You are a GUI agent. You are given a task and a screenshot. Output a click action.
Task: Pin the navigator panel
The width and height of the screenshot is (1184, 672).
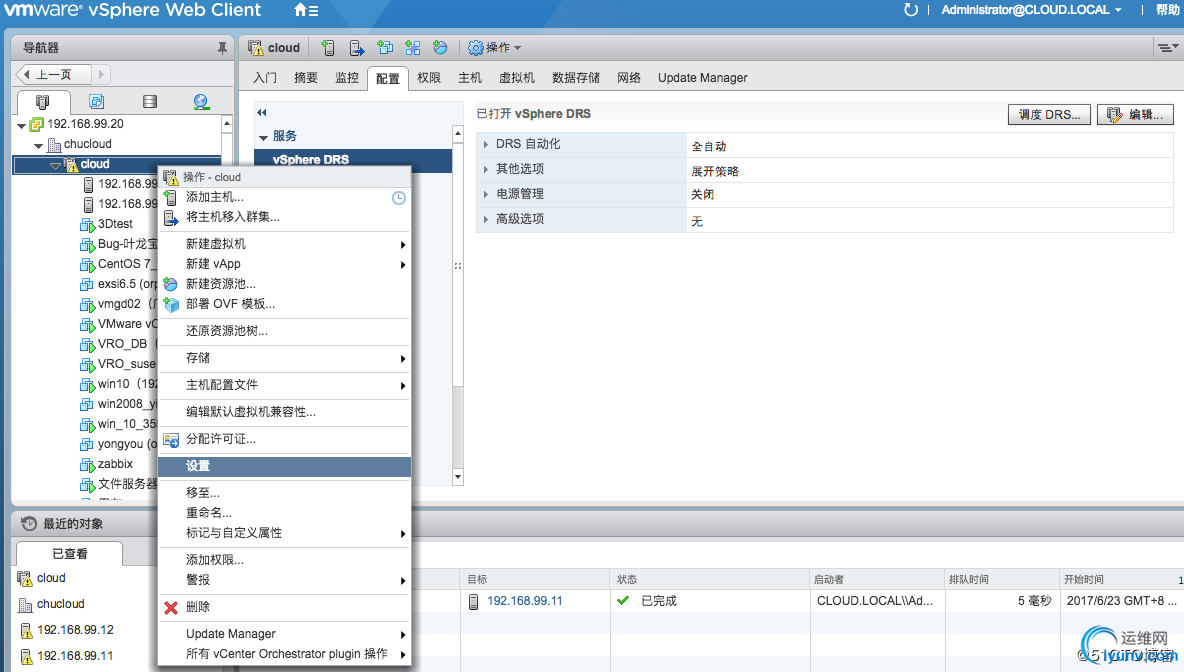tap(222, 48)
